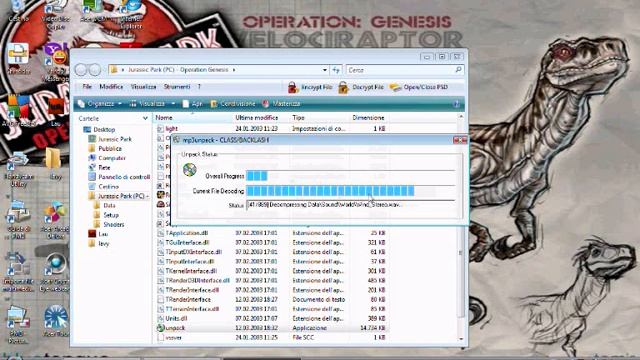Open the Visualizza menu in the menu bar
The width and height of the screenshot is (640, 360).
[143, 87]
